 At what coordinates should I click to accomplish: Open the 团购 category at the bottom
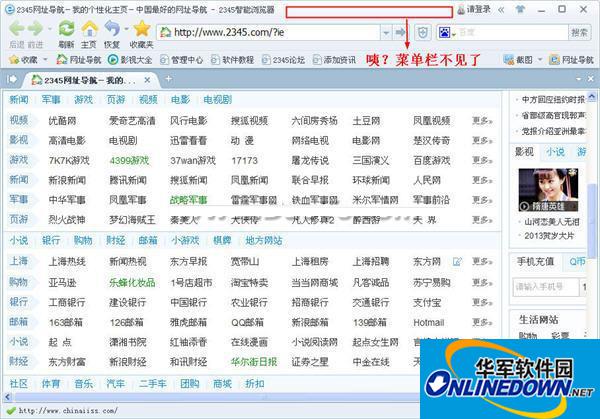[190, 383]
